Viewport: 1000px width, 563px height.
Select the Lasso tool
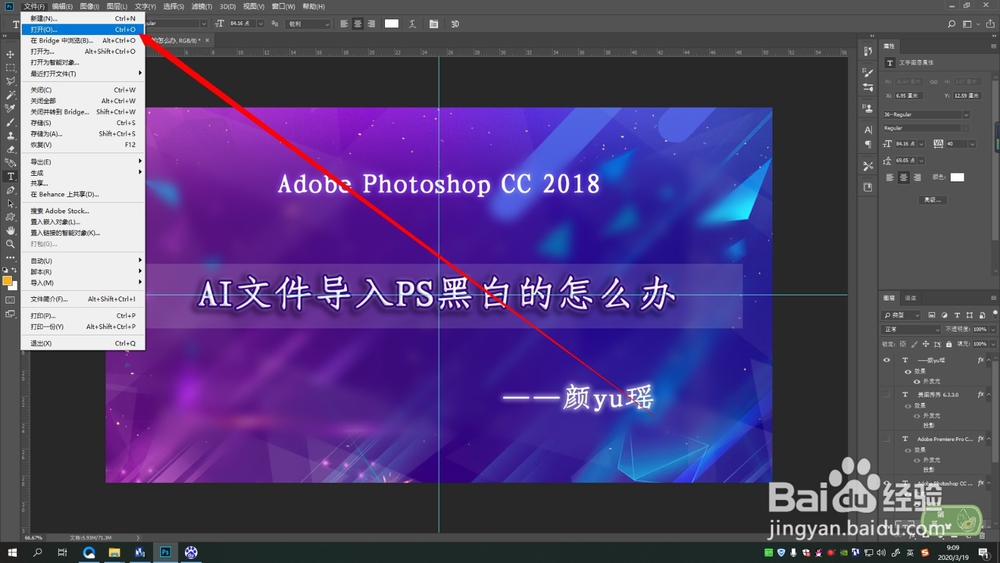(x=10, y=81)
